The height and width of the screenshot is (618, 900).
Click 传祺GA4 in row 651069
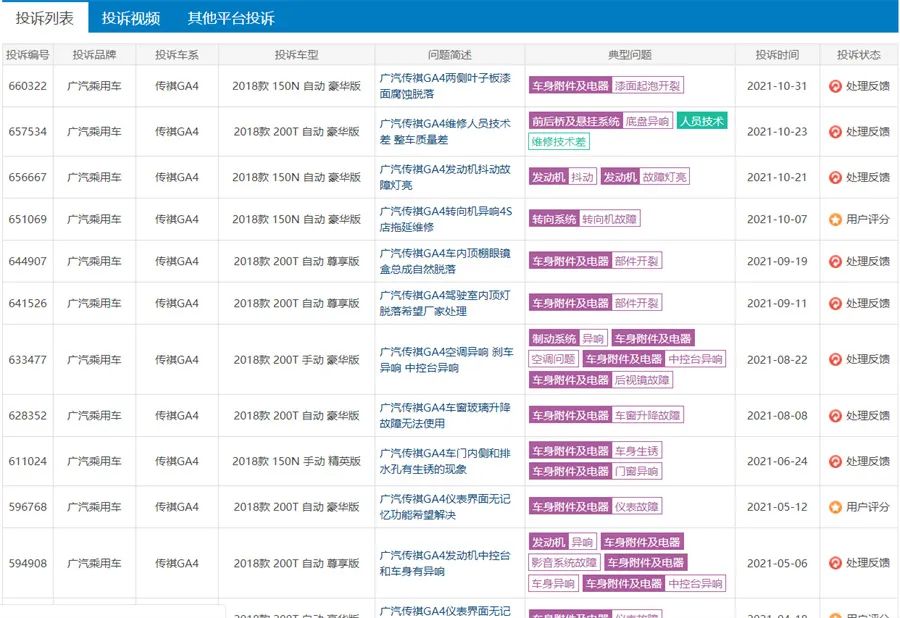(x=177, y=219)
